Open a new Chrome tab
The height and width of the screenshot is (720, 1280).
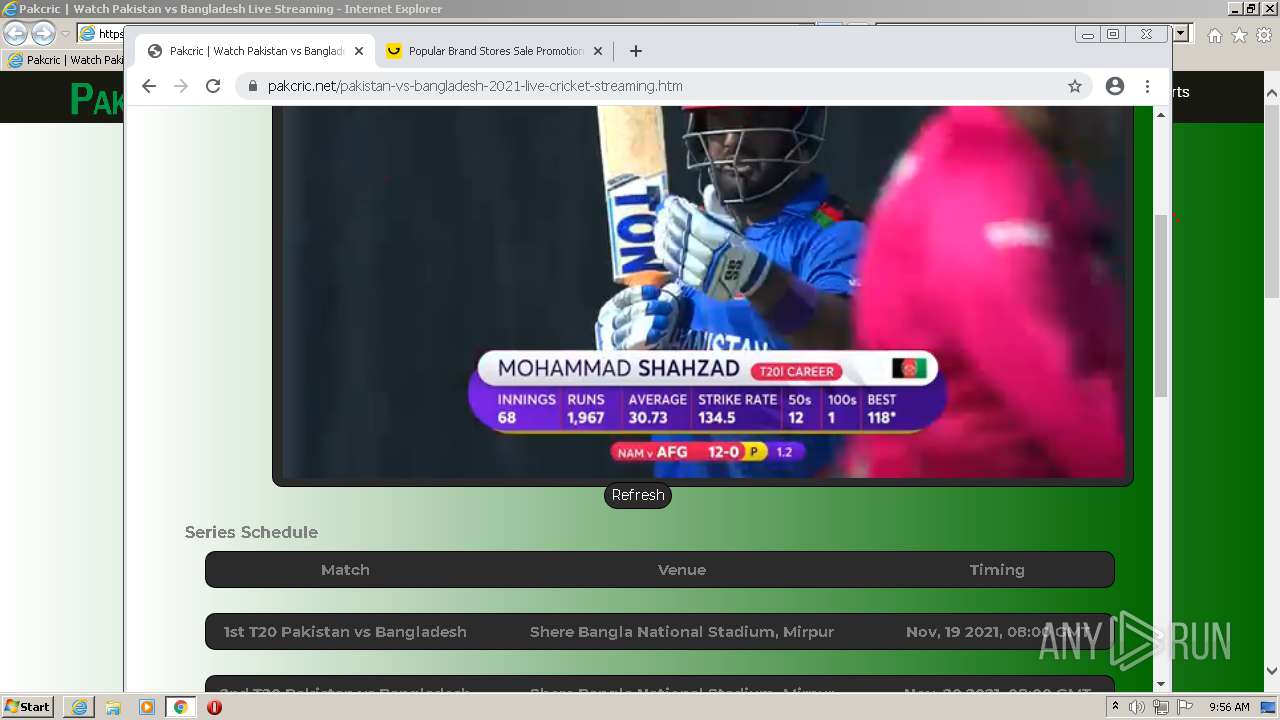636,51
